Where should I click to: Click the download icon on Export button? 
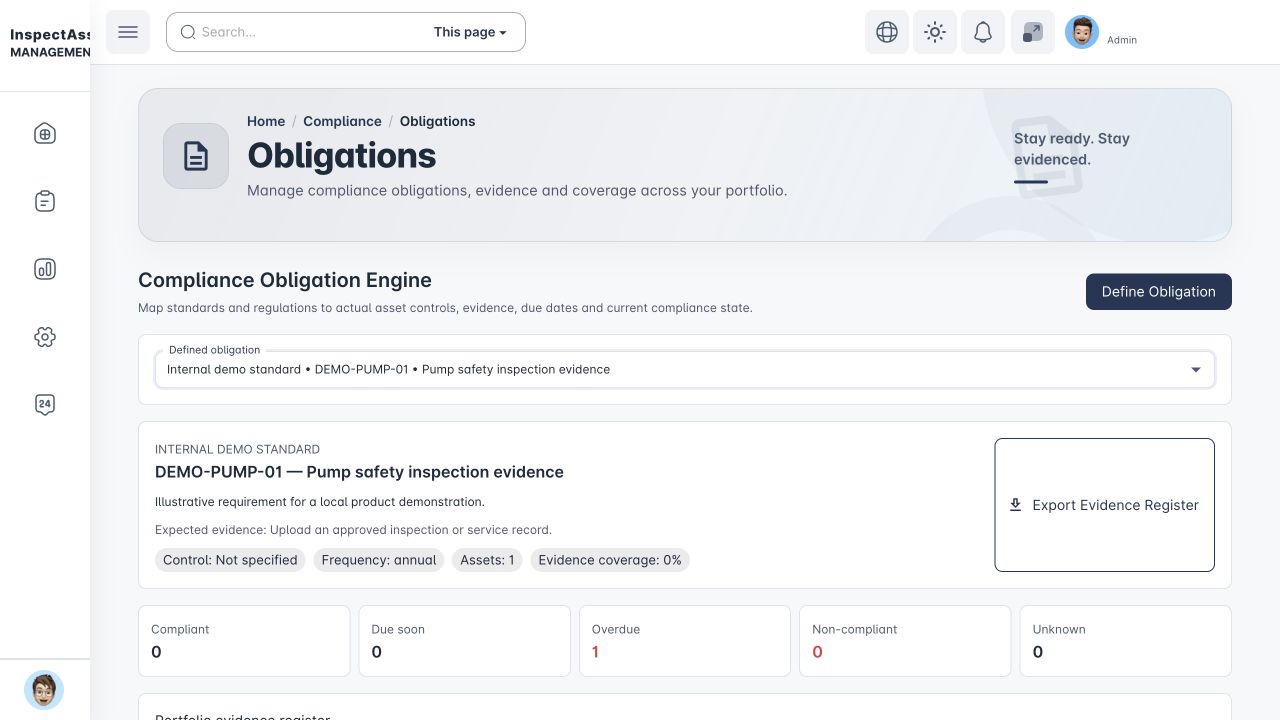point(1015,505)
